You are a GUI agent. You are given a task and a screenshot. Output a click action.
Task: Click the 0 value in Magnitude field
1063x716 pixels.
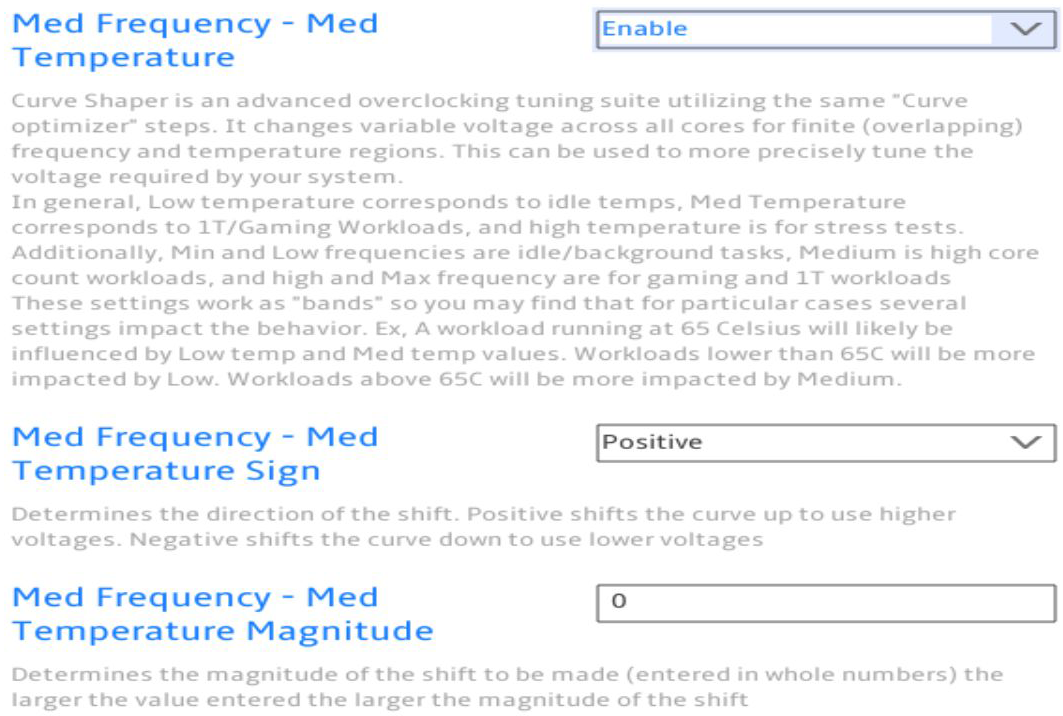click(618, 601)
